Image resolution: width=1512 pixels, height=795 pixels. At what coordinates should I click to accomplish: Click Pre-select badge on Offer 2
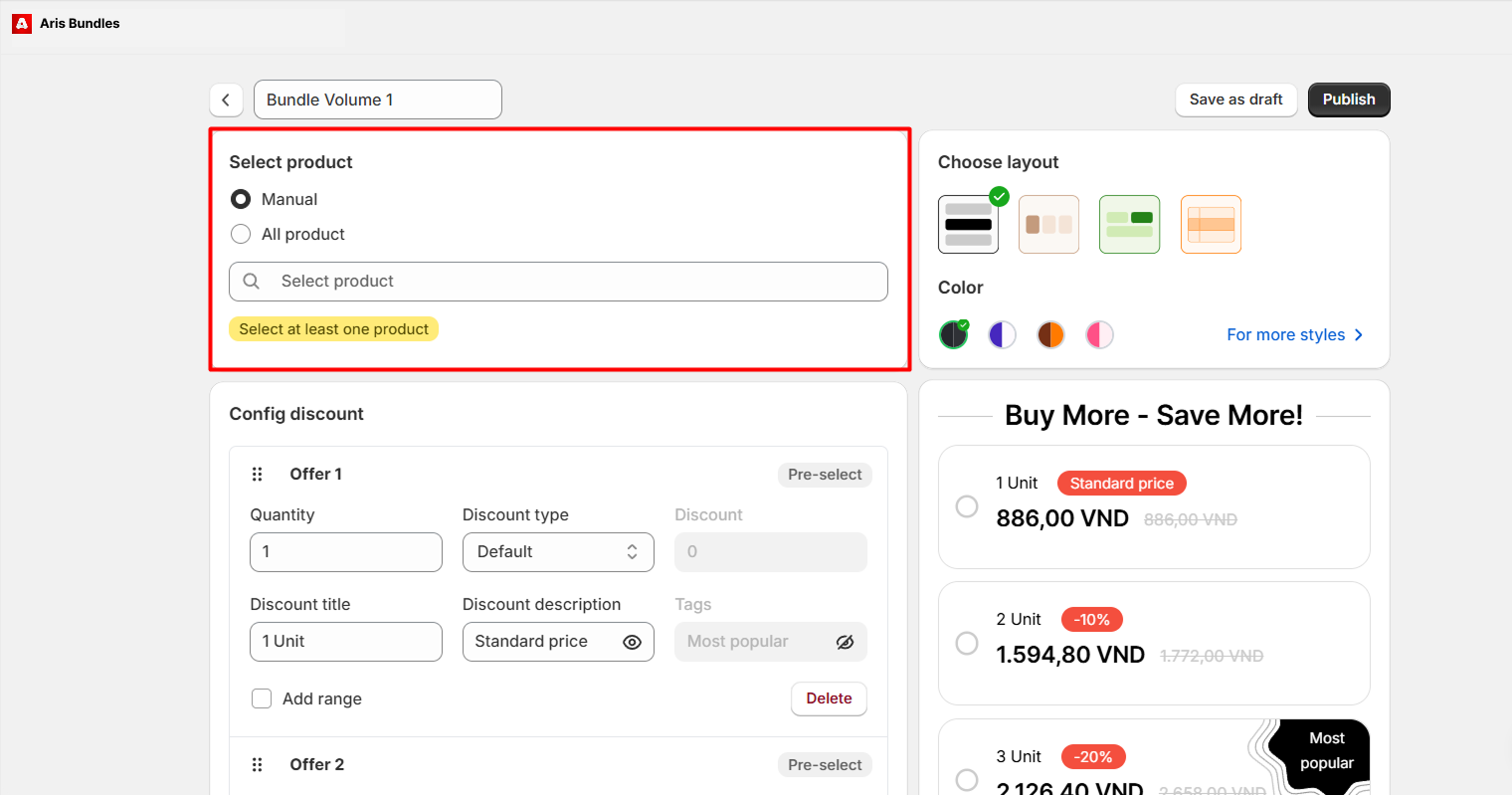(x=825, y=765)
